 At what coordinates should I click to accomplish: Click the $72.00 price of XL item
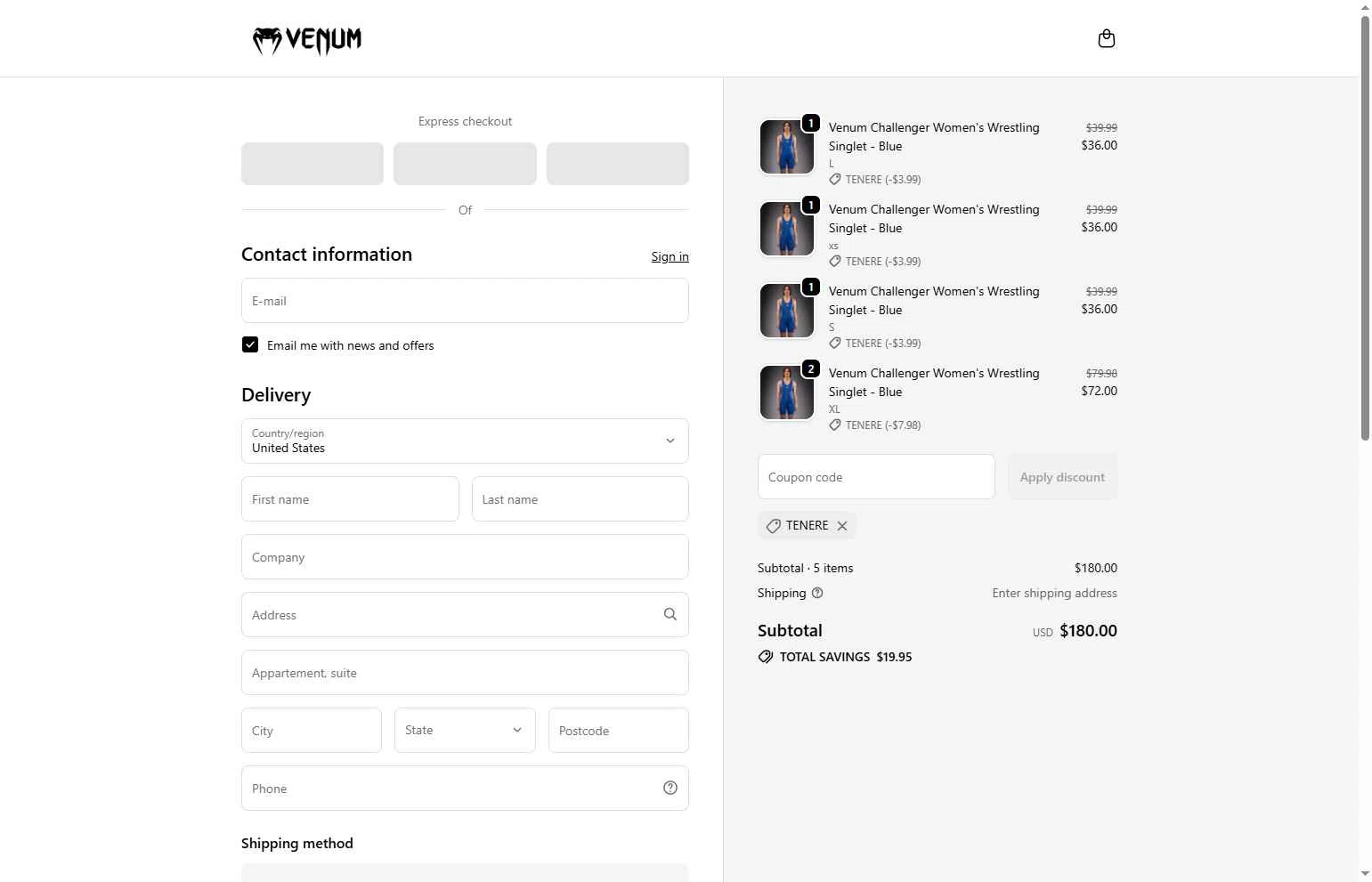pyautogui.click(x=1099, y=391)
